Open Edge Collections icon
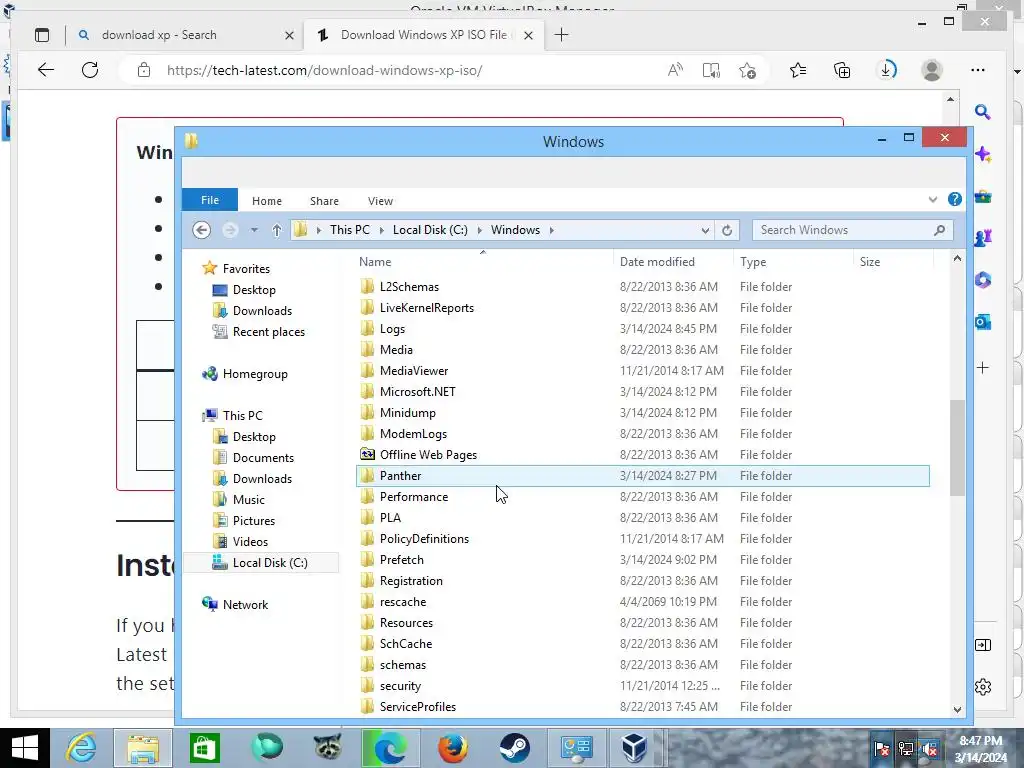 click(x=842, y=70)
